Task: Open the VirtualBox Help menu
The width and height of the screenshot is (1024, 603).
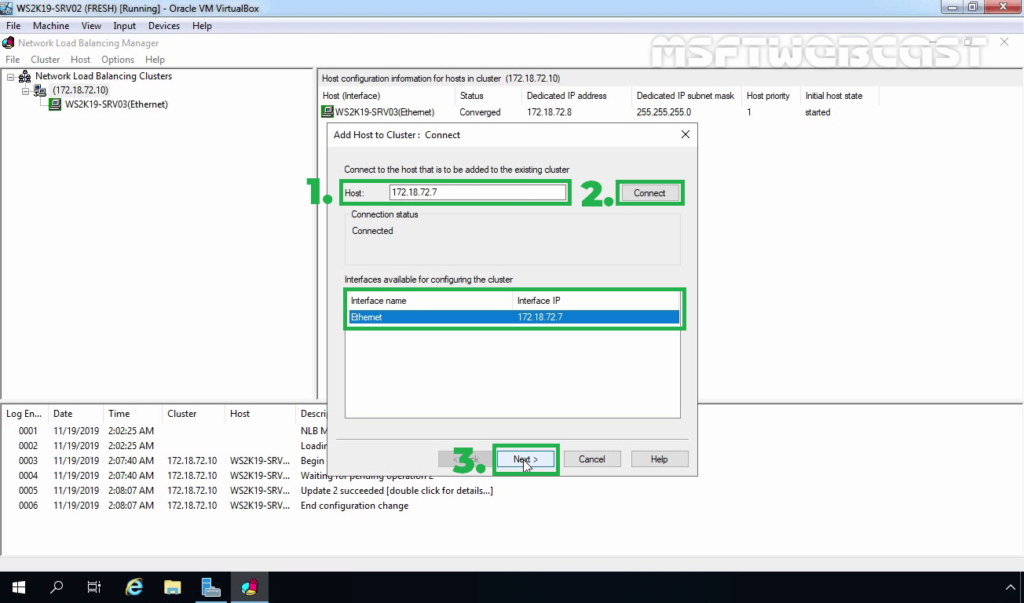Action: point(202,25)
